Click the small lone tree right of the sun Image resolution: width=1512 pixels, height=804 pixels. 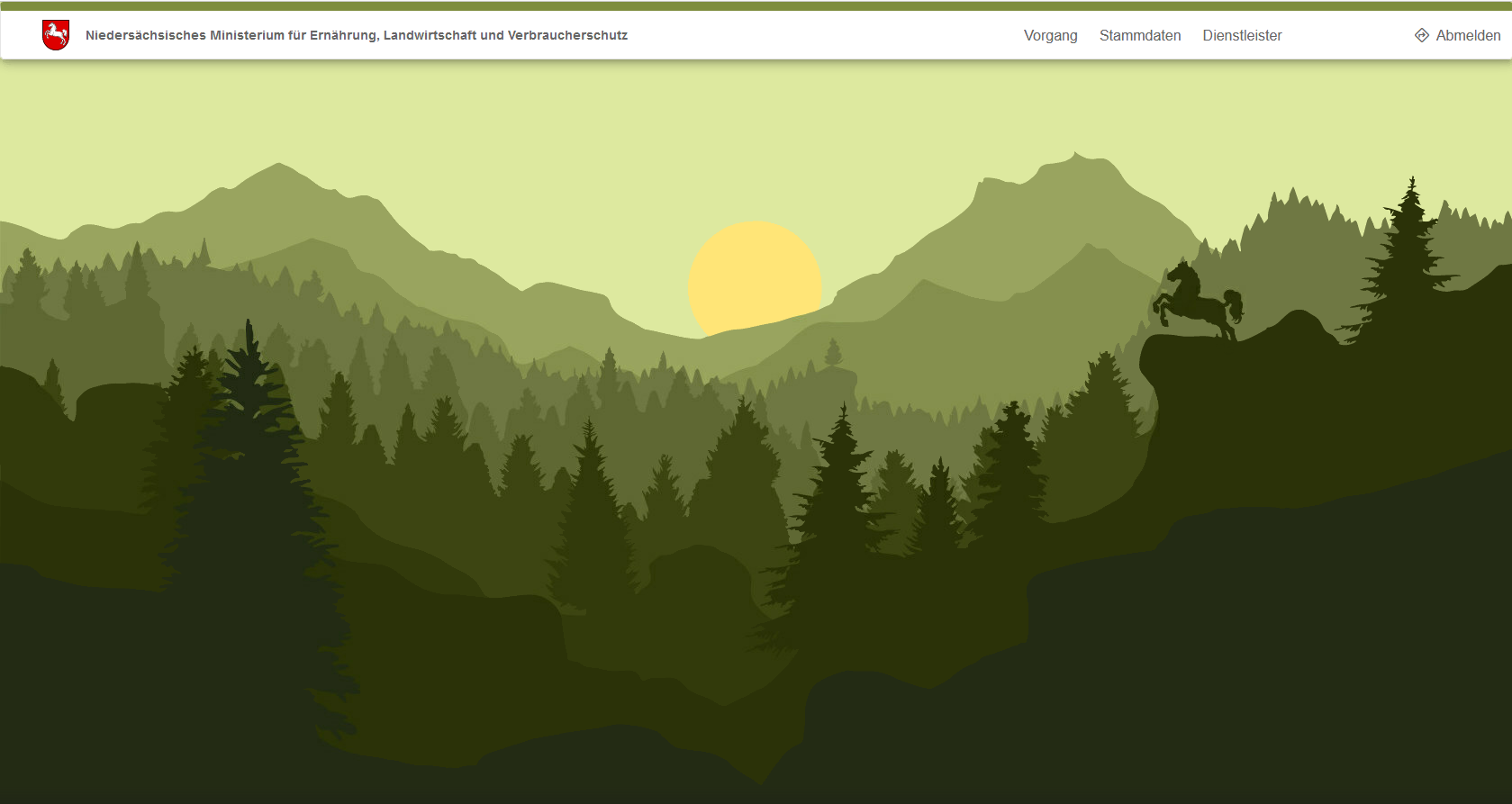pos(834,353)
